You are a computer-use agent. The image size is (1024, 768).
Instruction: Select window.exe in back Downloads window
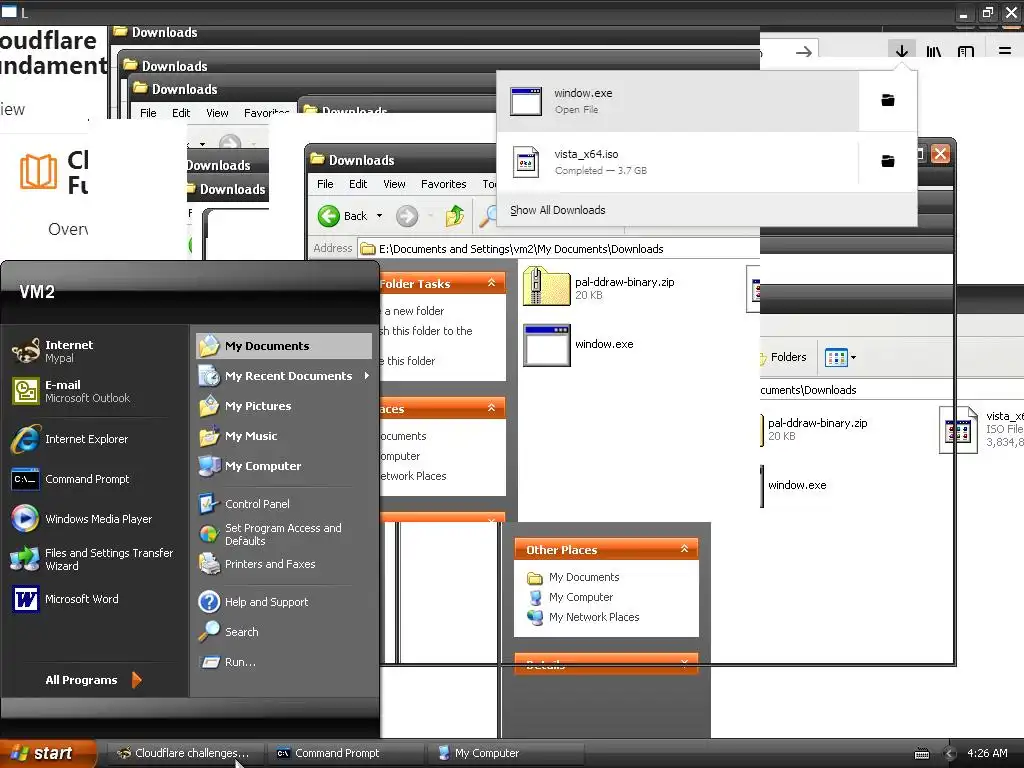pyautogui.click(x=794, y=485)
